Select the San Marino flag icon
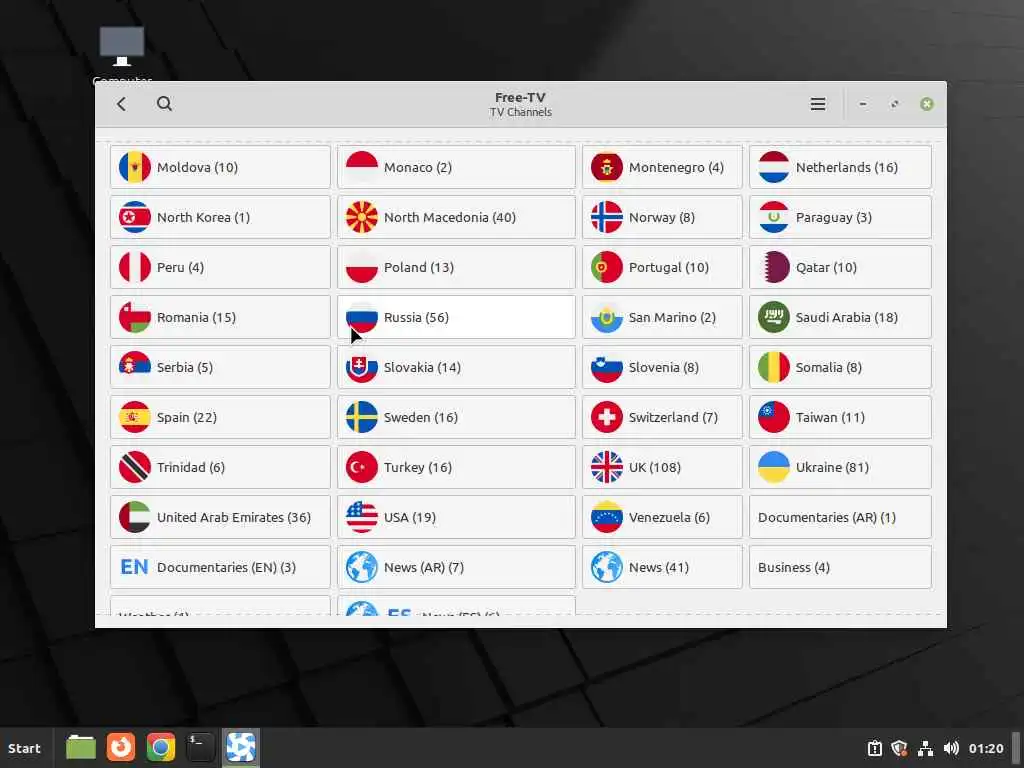Screen dimensions: 1024x768 click(x=607, y=317)
